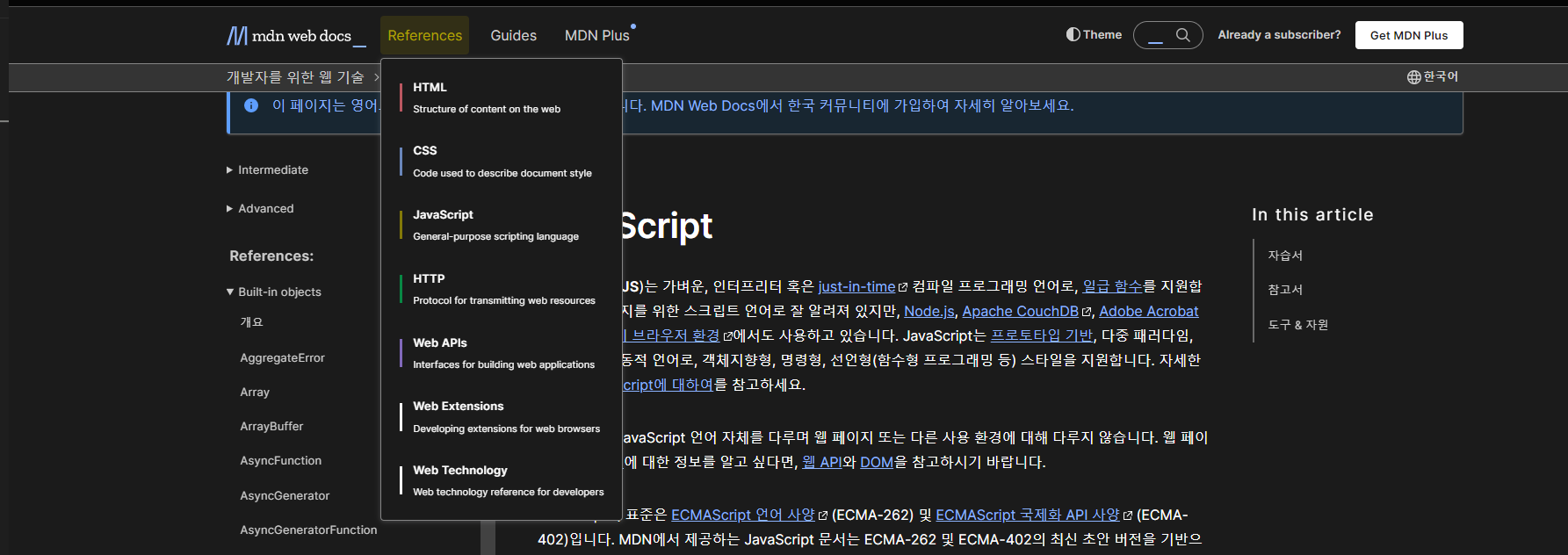Select HTML in References menu
The height and width of the screenshot is (555, 1568).
[x=502, y=97]
